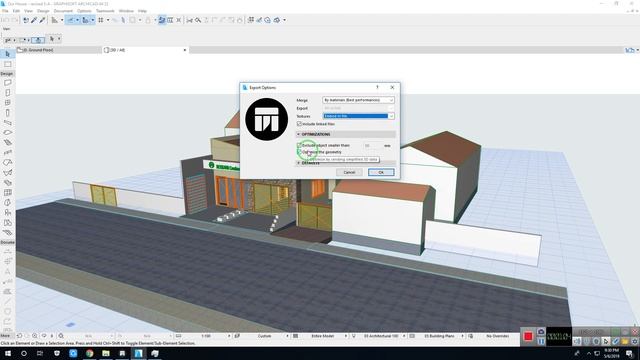Image resolution: width=640 pixels, height=360 pixels.
Task: Toggle the Optimize the geometry checkbox
Action: 299,152
